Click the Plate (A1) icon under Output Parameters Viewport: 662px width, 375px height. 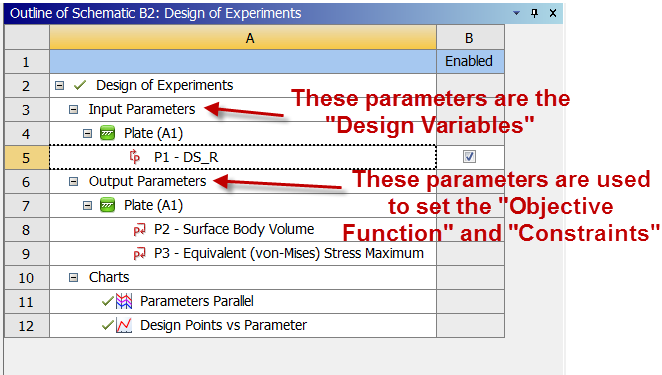[107, 205]
